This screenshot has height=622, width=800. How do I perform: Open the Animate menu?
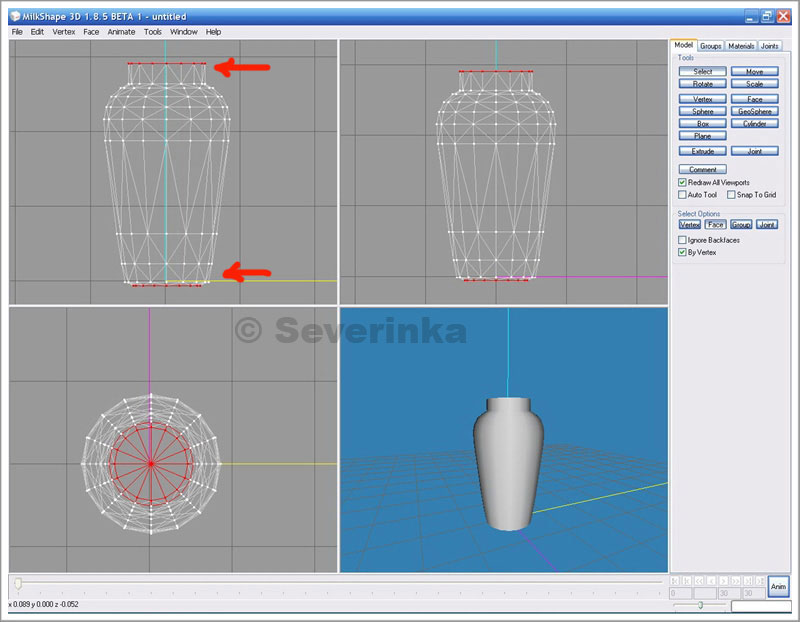(x=121, y=32)
